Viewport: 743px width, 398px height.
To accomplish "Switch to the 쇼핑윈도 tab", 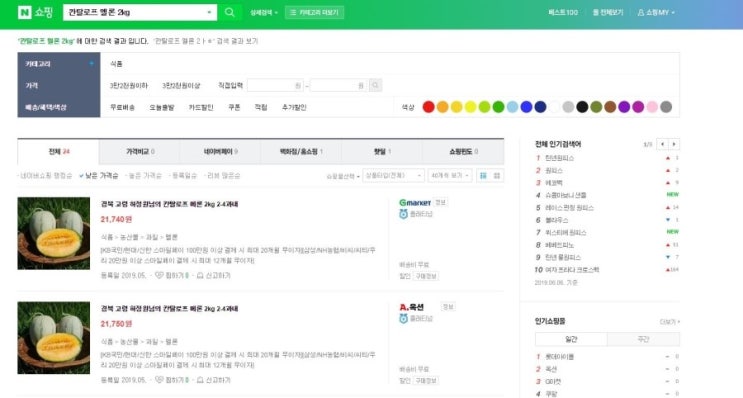I will tap(463, 152).
